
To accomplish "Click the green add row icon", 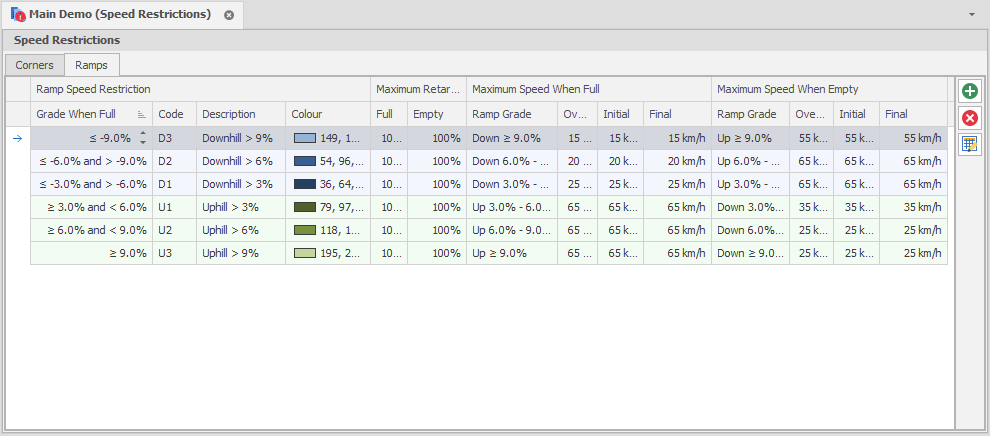I will (x=969, y=91).
